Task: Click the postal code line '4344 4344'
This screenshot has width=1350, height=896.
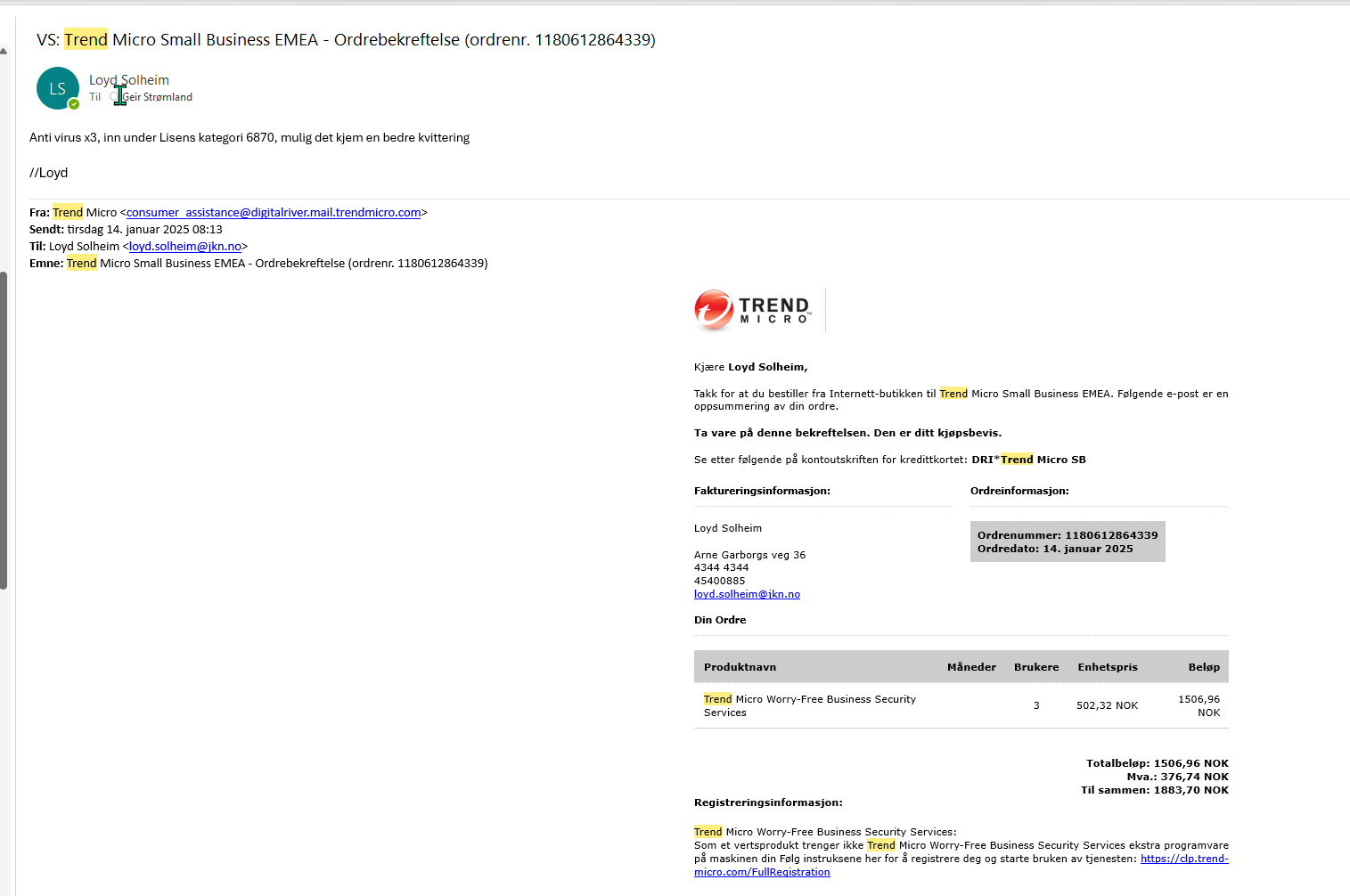Action: coord(722,567)
